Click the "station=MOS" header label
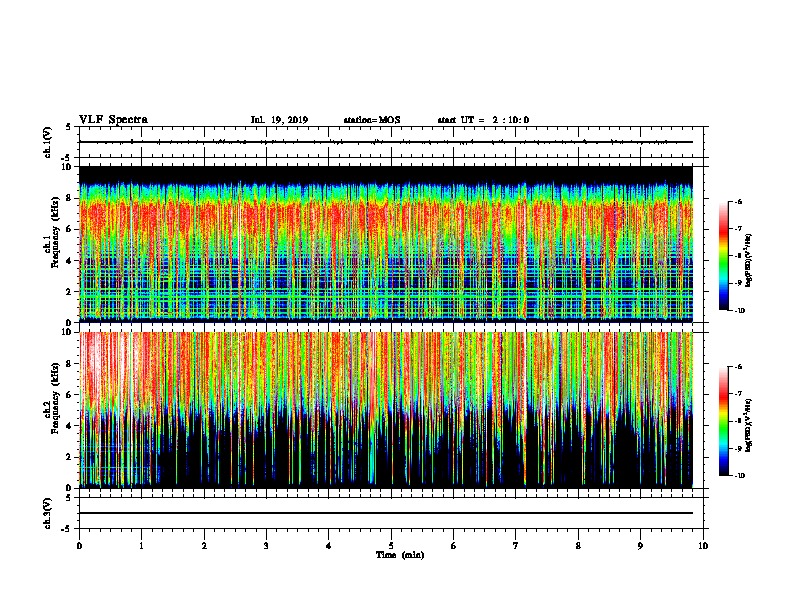Image resolution: width=792 pixels, height=612 pixels. [x=372, y=120]
